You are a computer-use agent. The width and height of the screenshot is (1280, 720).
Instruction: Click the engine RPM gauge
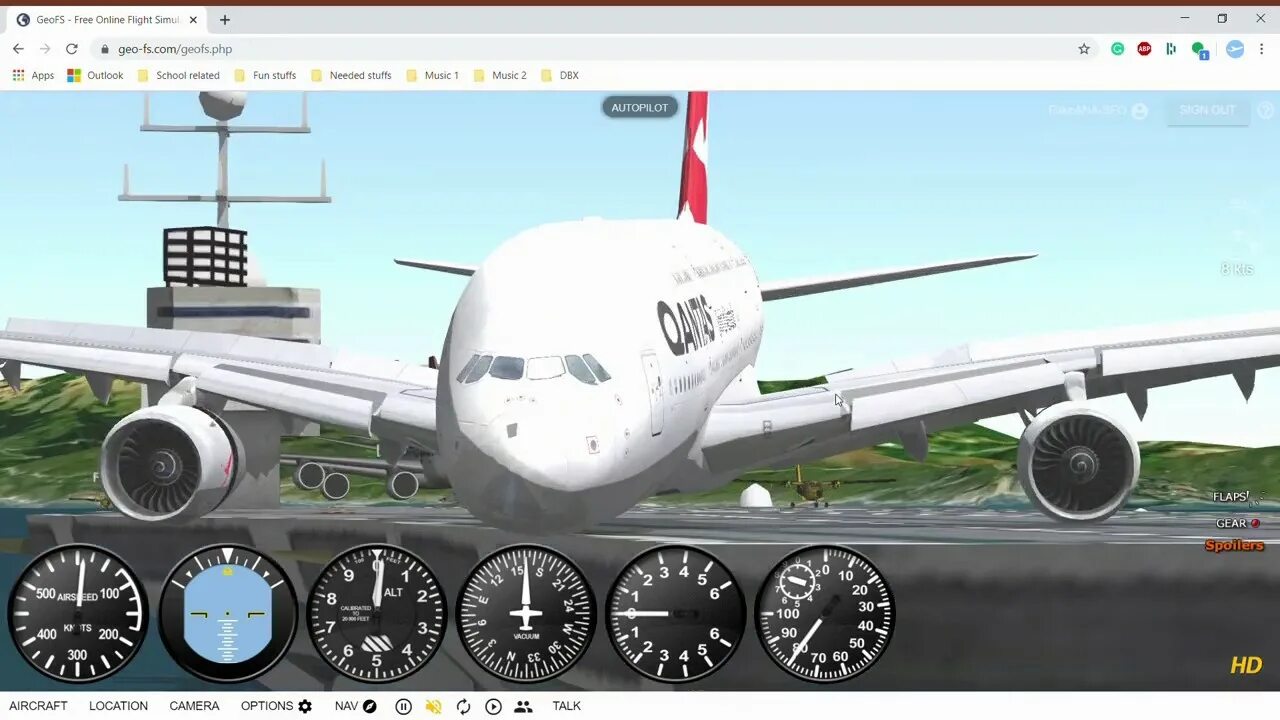[824, 614]
